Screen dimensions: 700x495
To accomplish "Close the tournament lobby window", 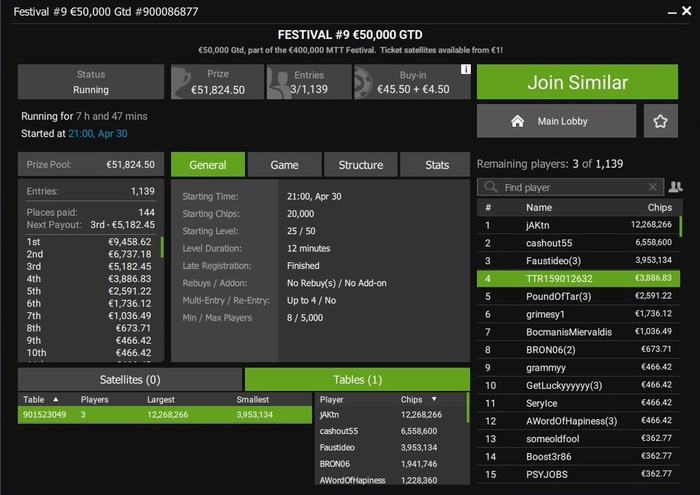I will (687, 11).
